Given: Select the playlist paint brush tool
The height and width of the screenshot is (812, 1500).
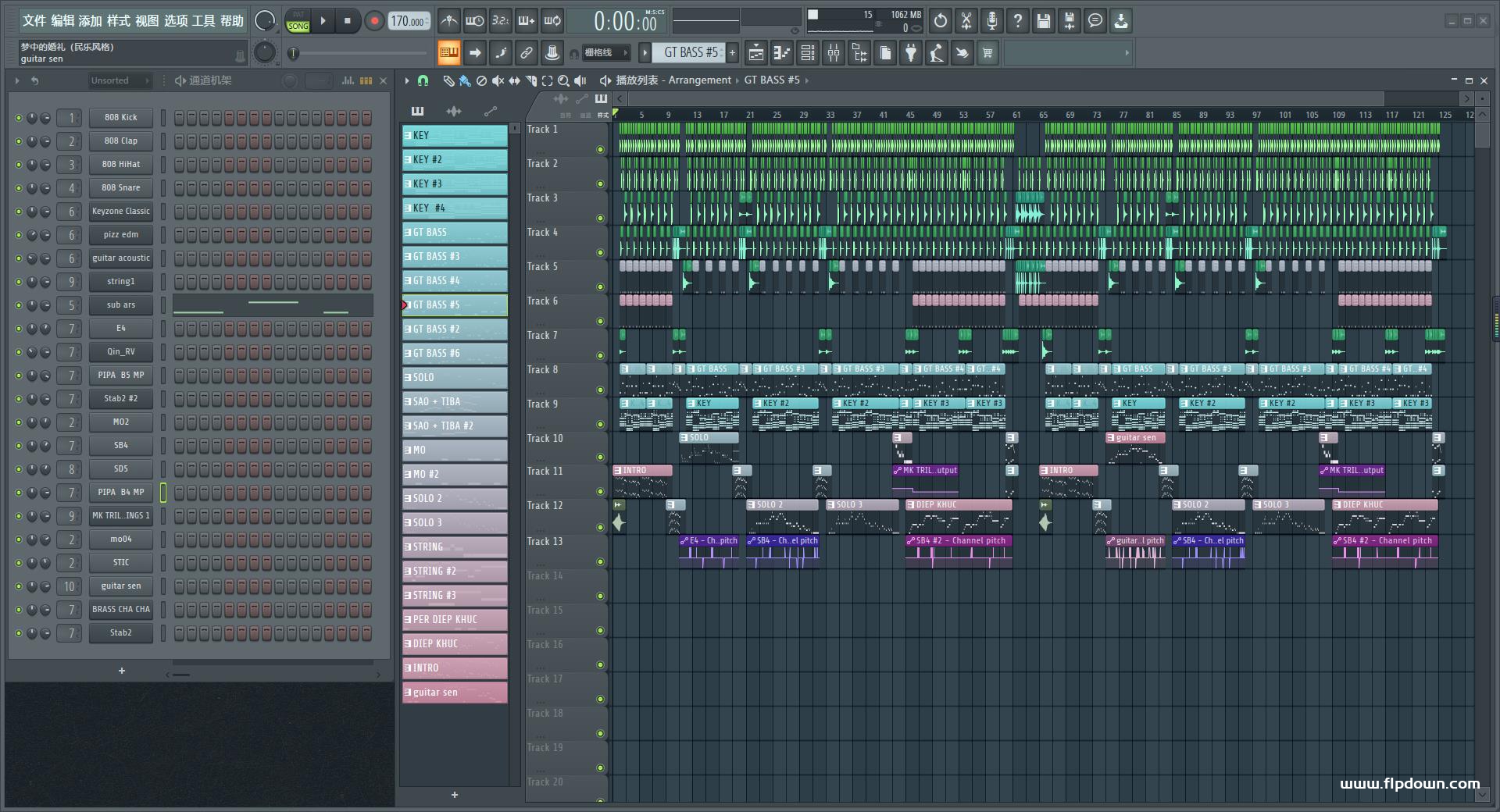Looking at the screenshot, I should [465, 80].
